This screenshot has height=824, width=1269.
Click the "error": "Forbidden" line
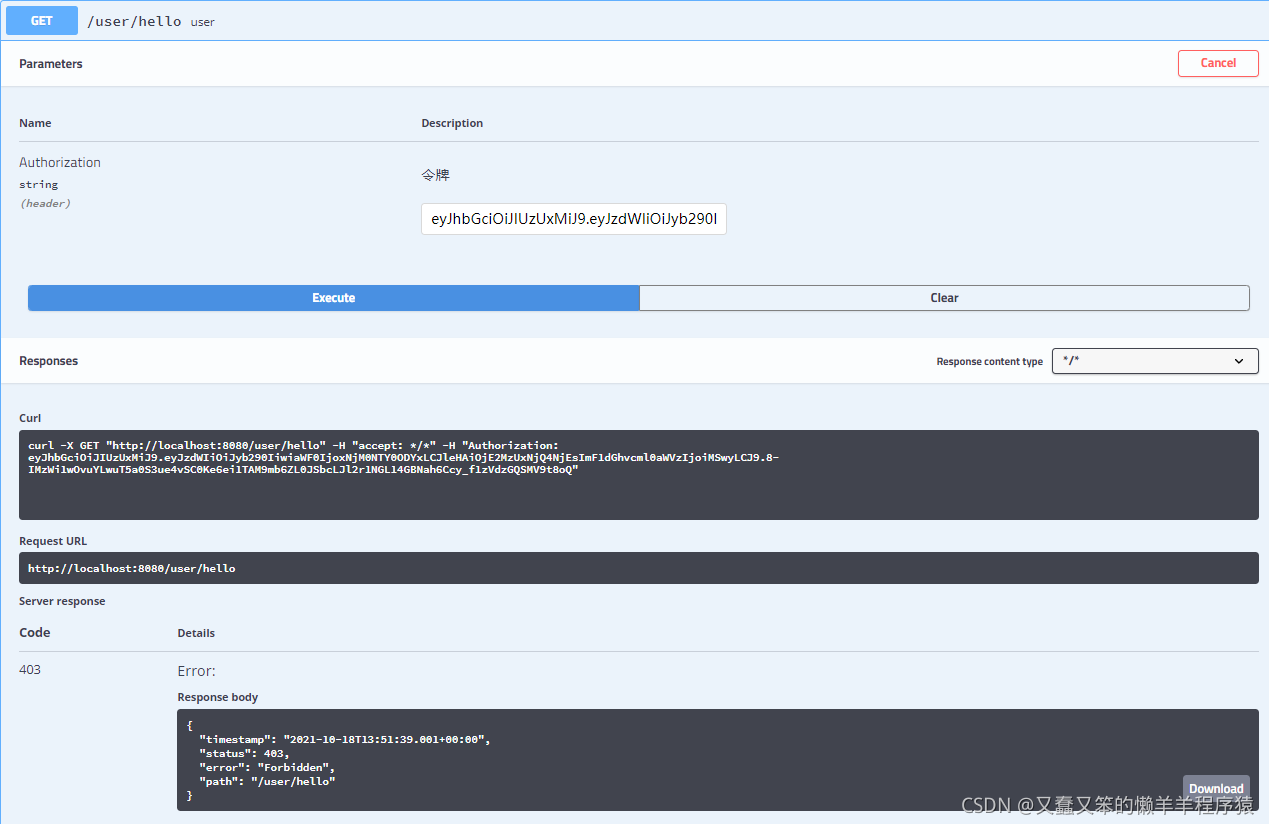[x=267, y=767]
